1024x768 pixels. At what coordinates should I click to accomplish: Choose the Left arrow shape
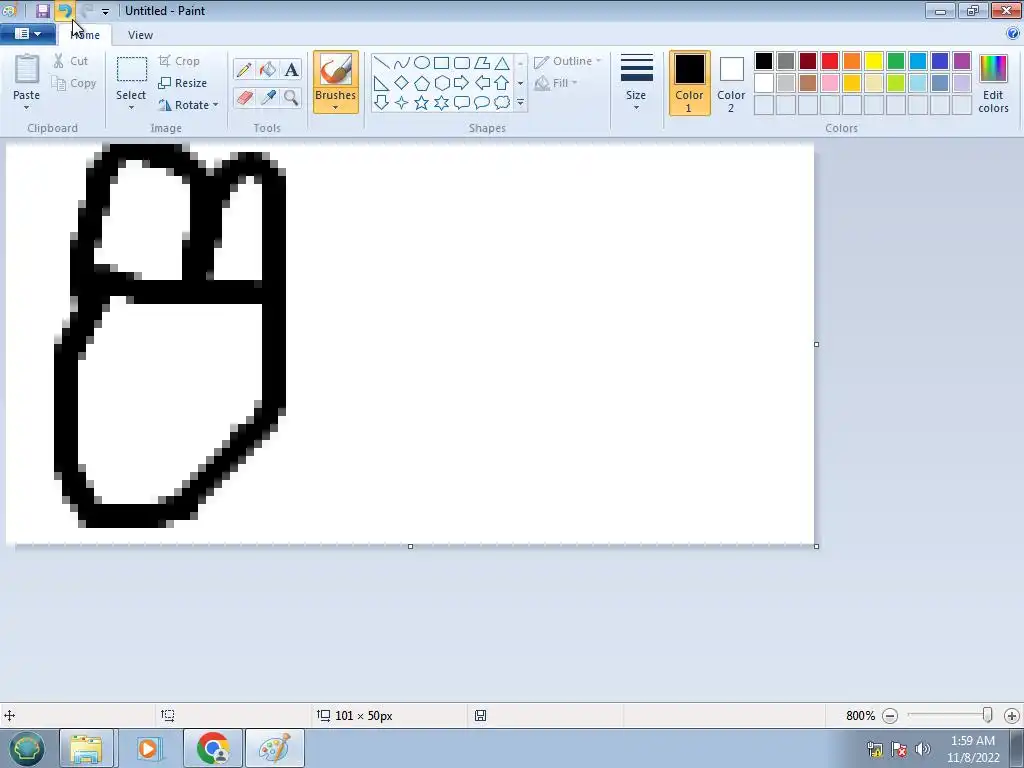[x=482, y=83]
